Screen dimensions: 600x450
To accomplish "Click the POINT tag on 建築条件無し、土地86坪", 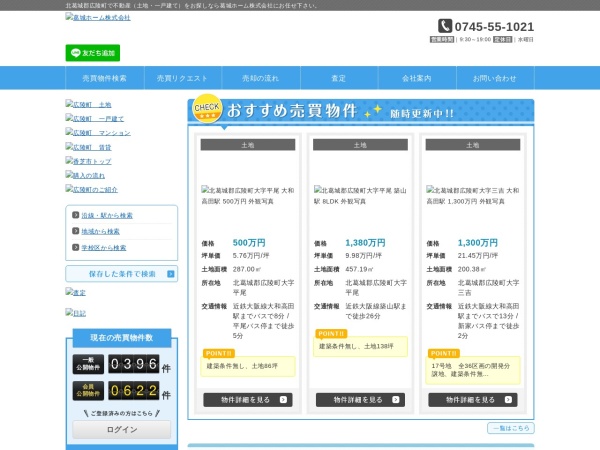I will (218, 353).
